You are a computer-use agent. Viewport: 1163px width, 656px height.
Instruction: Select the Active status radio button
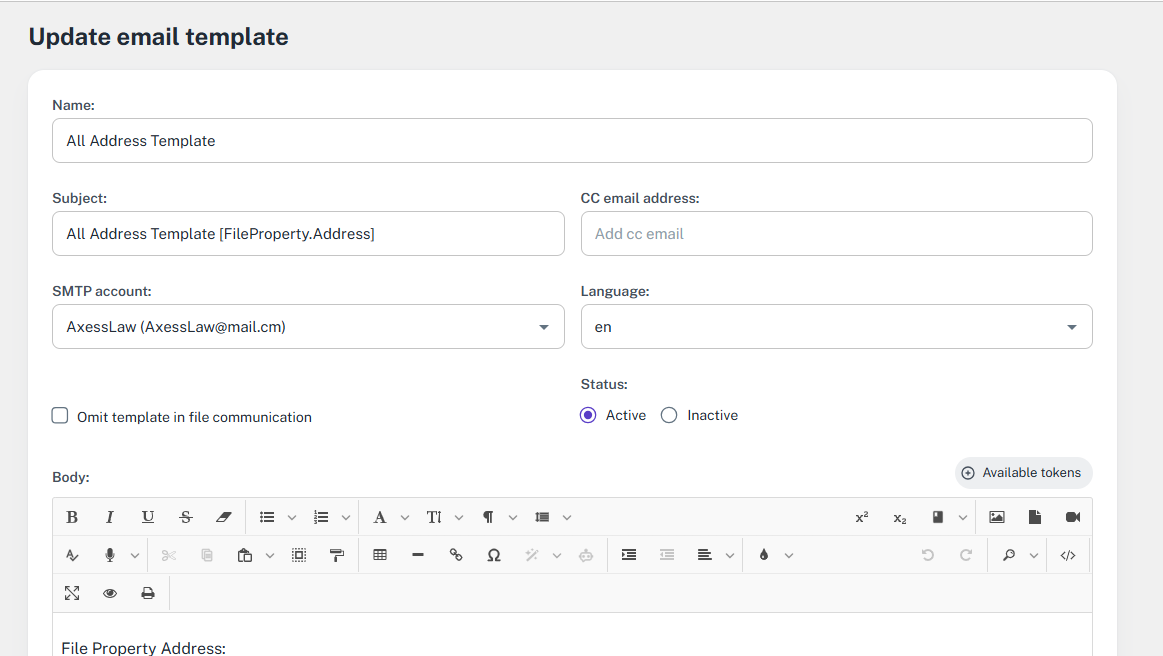click(x=588, y=415)
